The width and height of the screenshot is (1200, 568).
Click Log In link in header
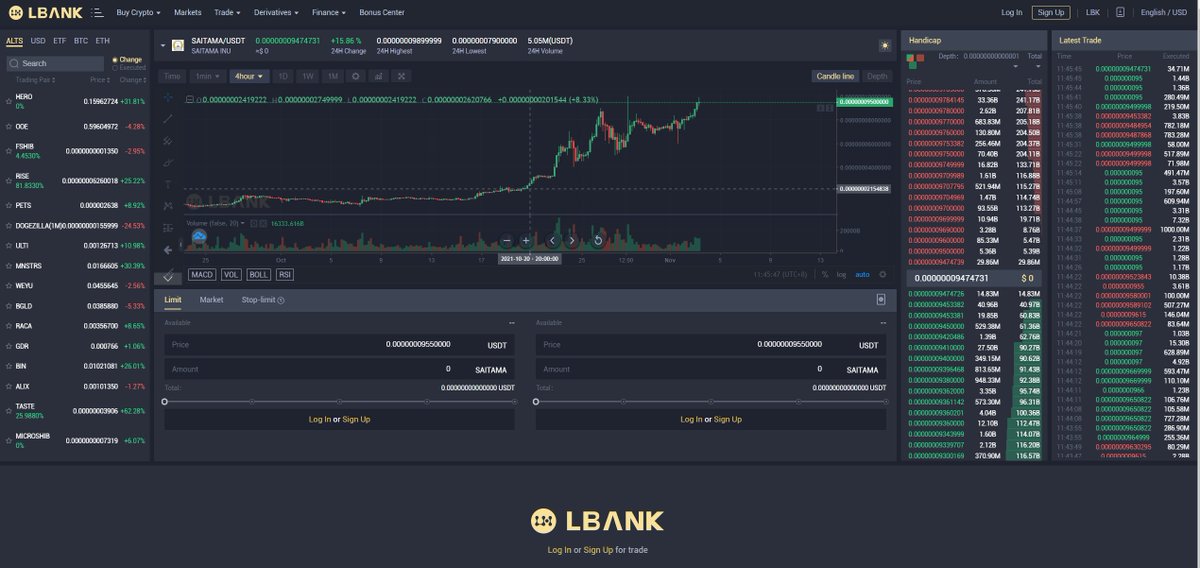[x=1012, y=13]
